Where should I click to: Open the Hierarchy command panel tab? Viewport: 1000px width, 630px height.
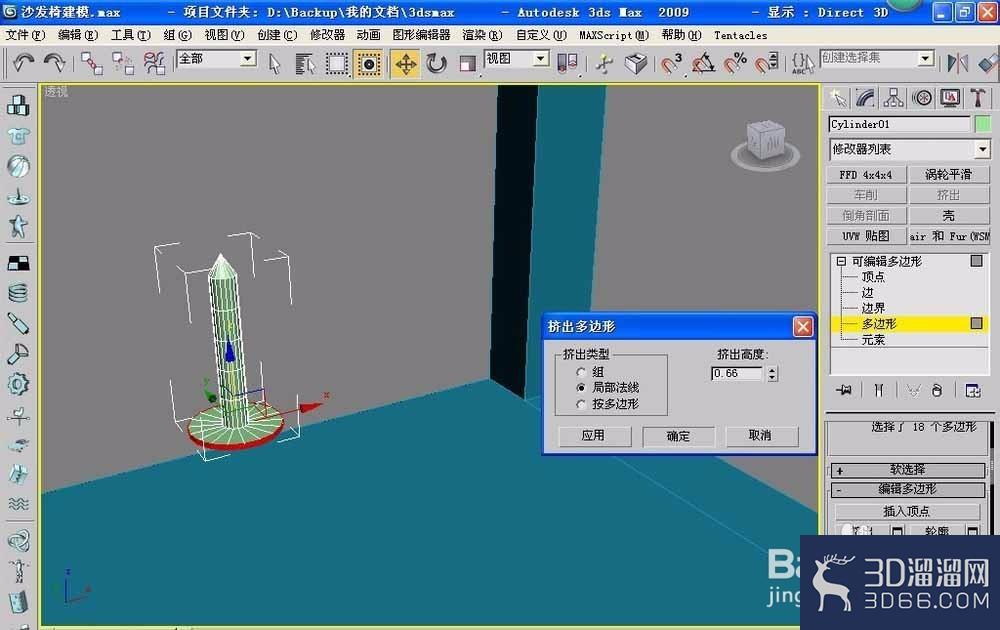click(893, 98)
